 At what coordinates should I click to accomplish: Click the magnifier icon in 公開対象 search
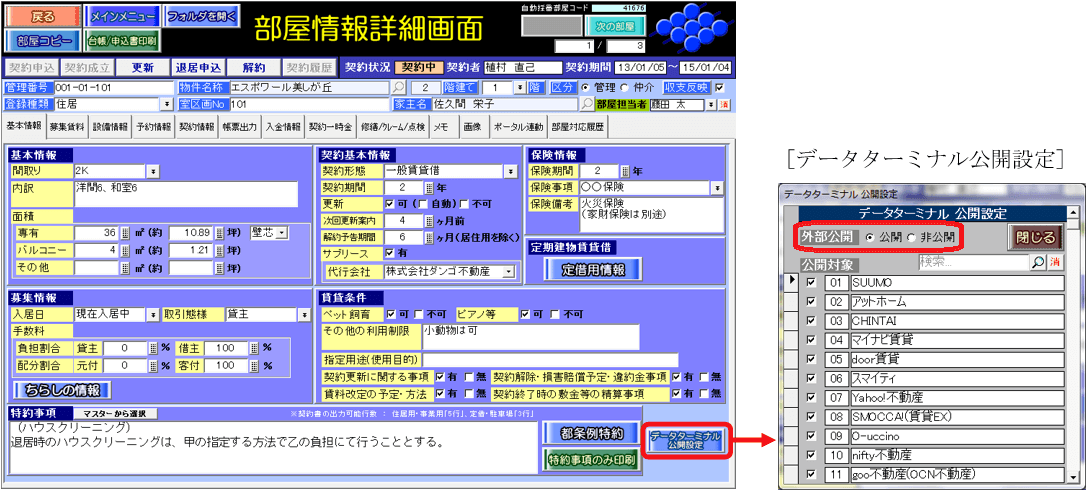coord(1037,262)
